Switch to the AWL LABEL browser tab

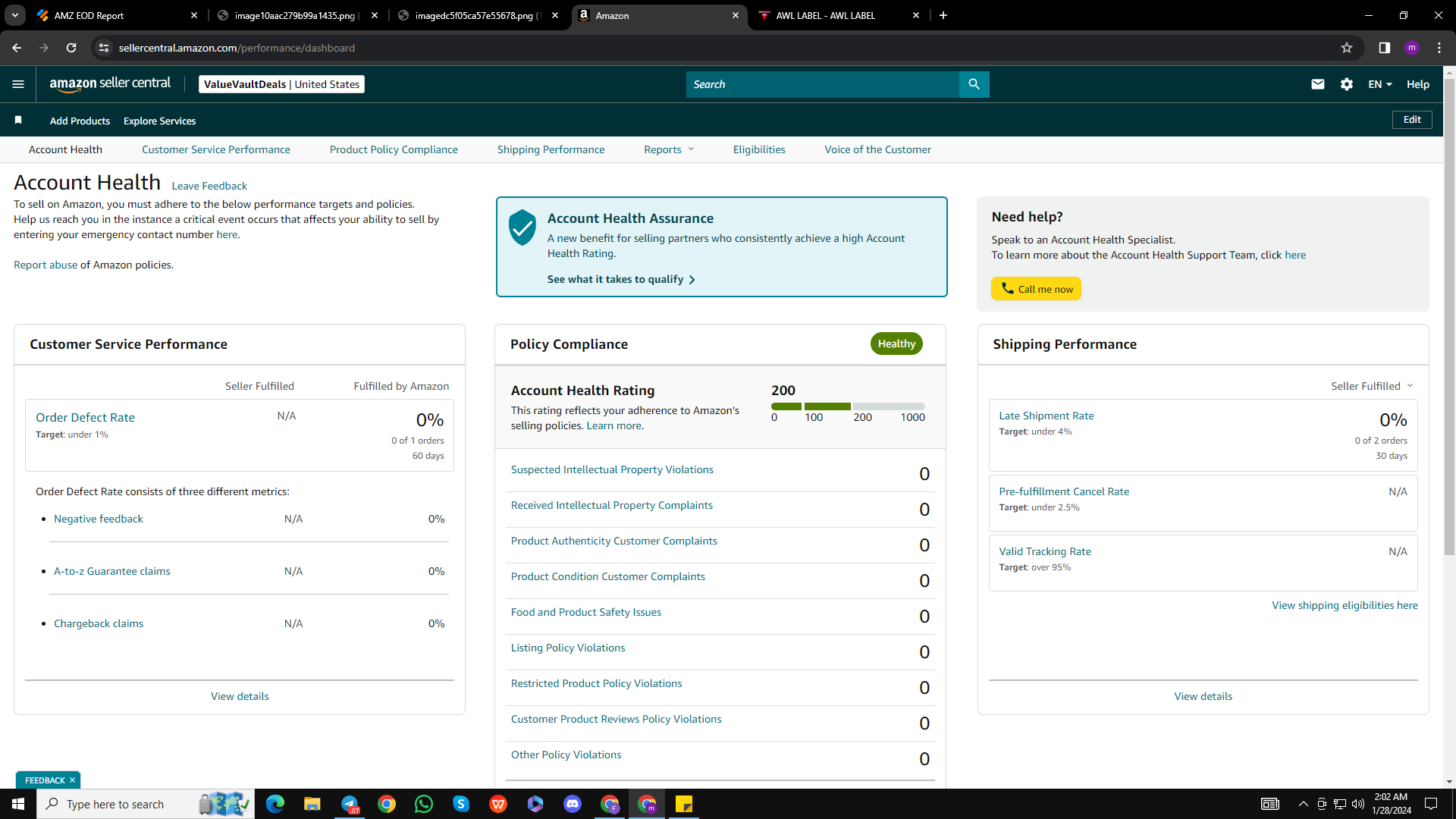click(x=838, y=15)
